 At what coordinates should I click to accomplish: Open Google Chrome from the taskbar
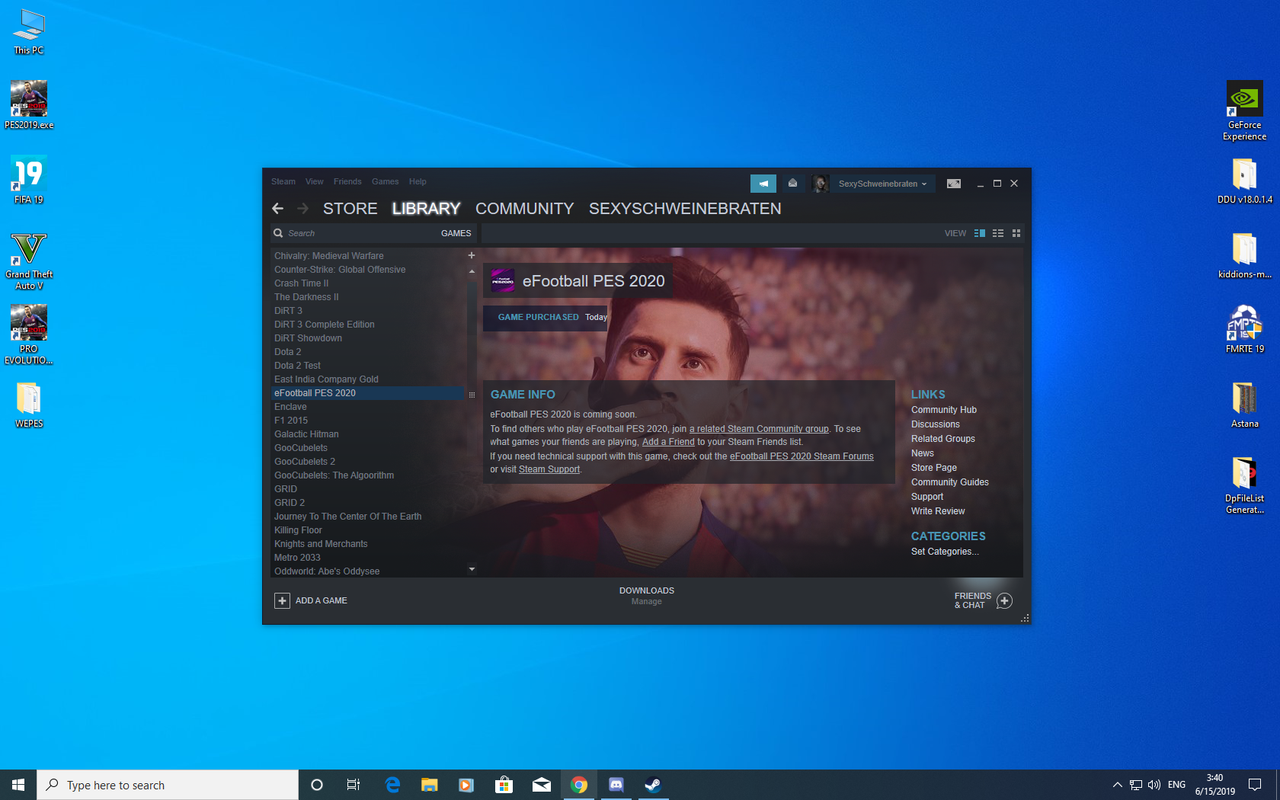coord(579,784)
